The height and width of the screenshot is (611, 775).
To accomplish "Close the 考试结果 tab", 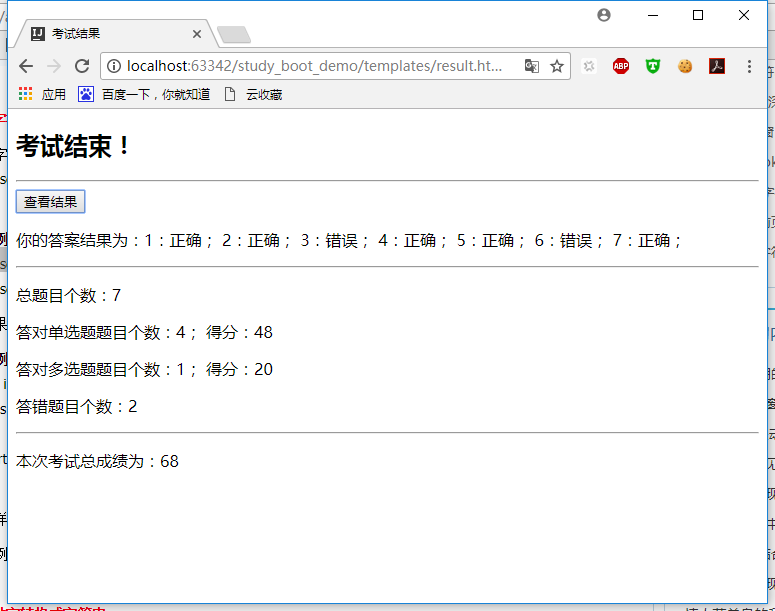I will [197, 34].
